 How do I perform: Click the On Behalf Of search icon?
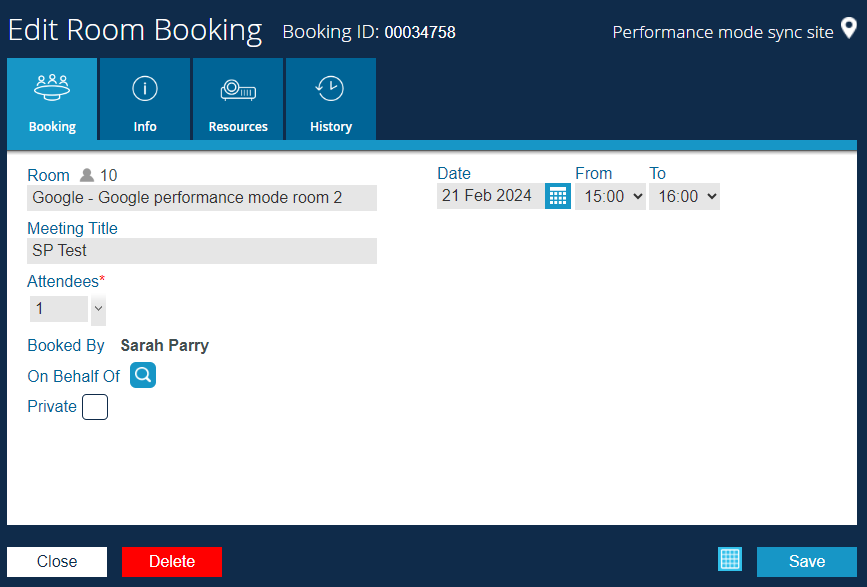143,375
